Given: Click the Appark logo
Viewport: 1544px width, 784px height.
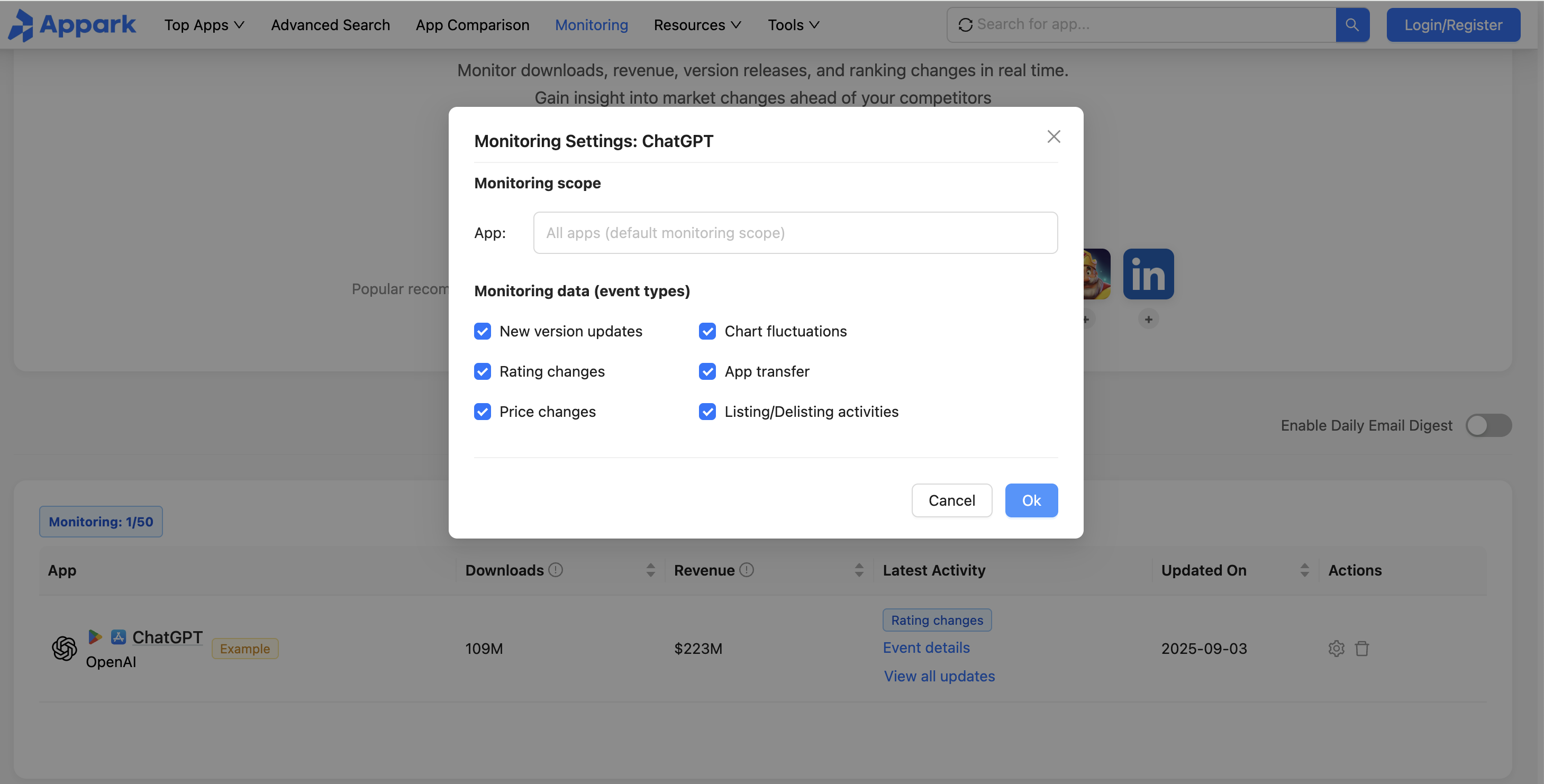Looking at the screenshot, I should (72, 24).
